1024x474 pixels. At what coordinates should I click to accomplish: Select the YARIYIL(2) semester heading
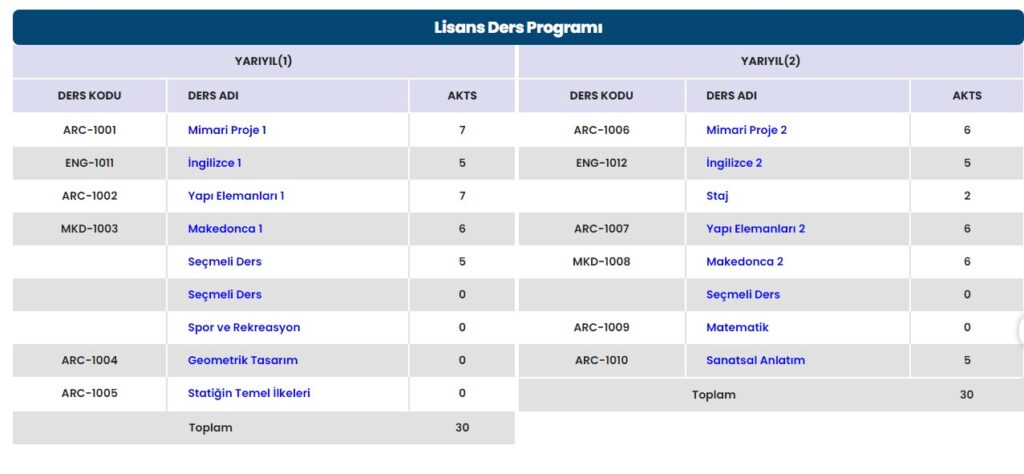point(770,61)
